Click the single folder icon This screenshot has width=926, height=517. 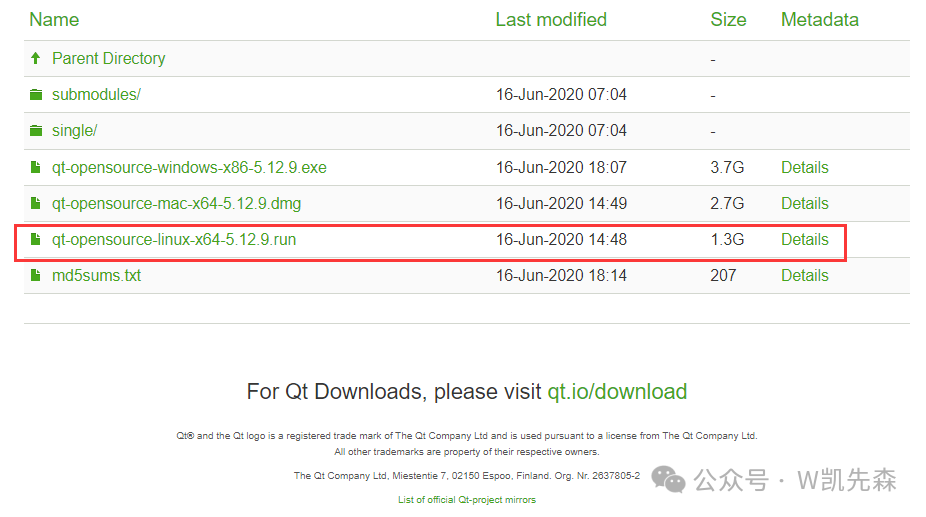36,131
